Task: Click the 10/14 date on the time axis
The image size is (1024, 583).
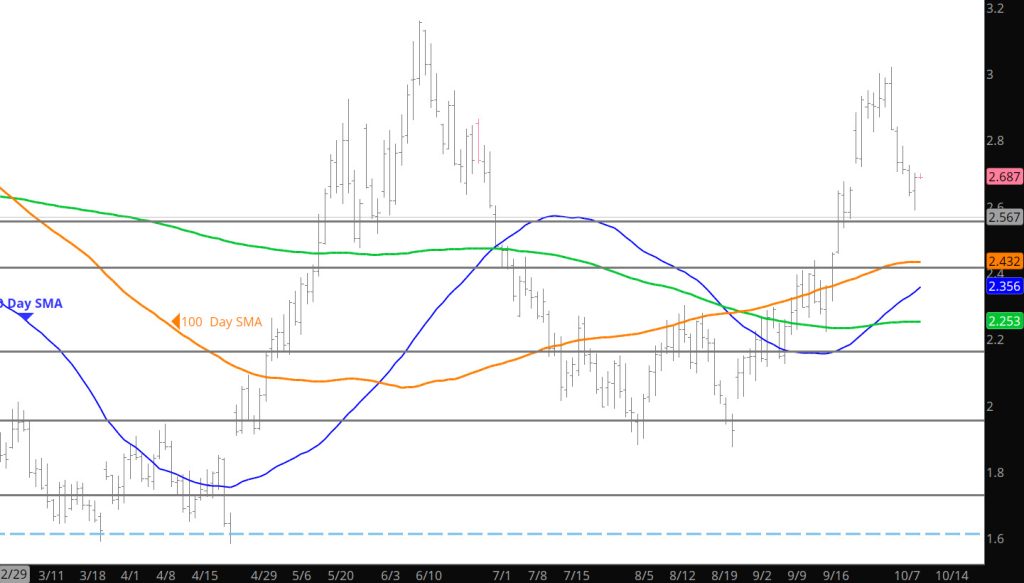Action: pos(951,575)
